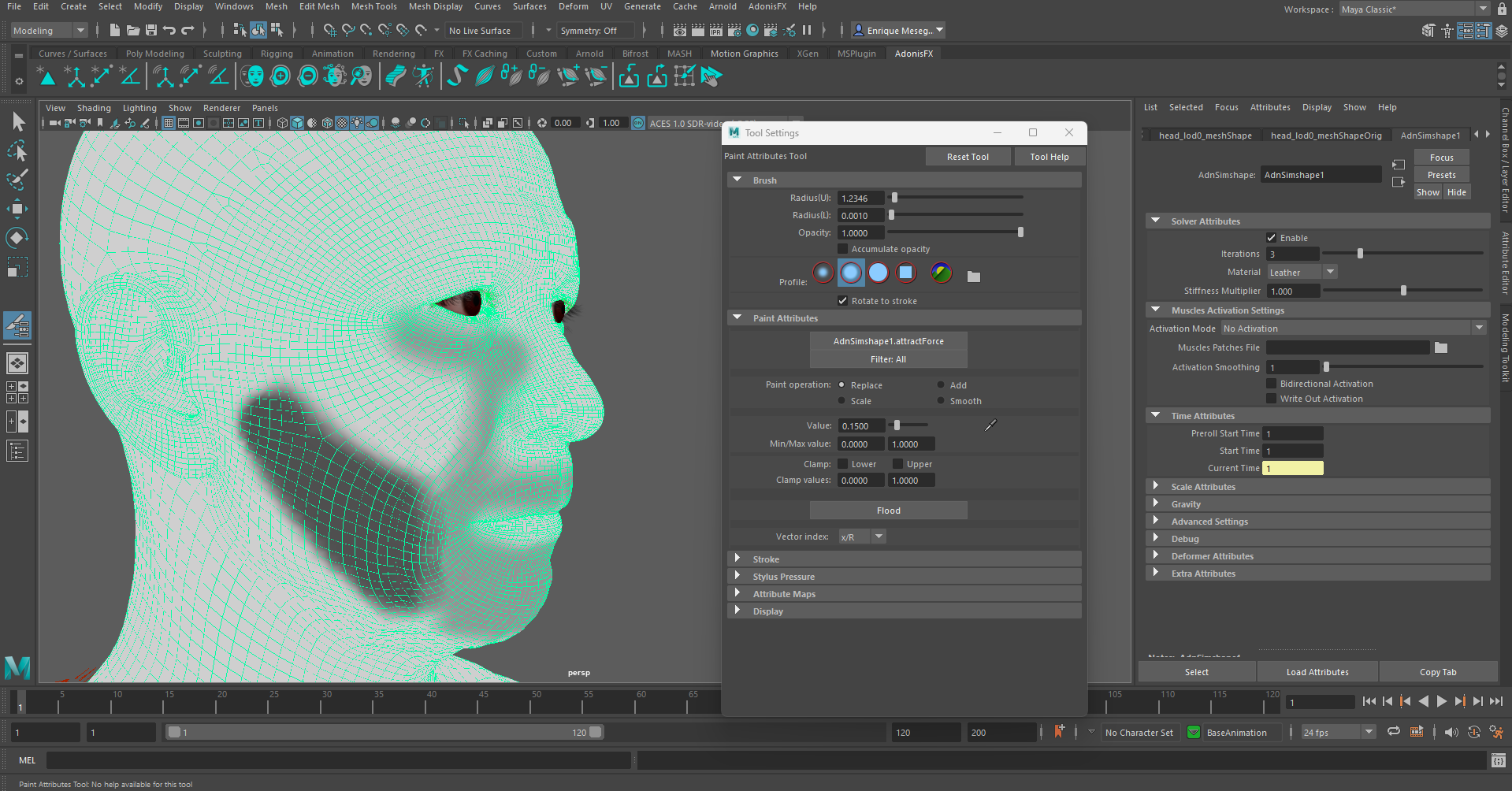Open the Modeling menu set dropdown

pyautogui.click(x=49, y=31)
